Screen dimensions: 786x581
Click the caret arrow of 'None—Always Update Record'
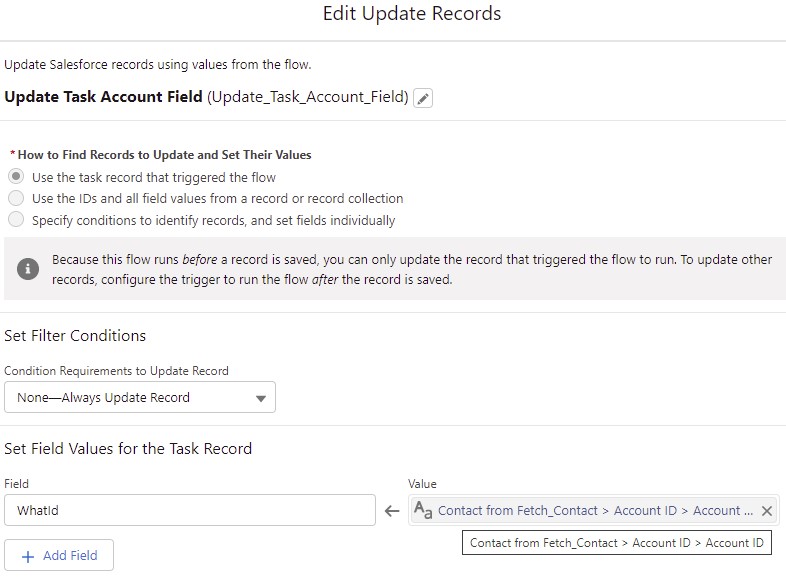[x=261, y=398]
